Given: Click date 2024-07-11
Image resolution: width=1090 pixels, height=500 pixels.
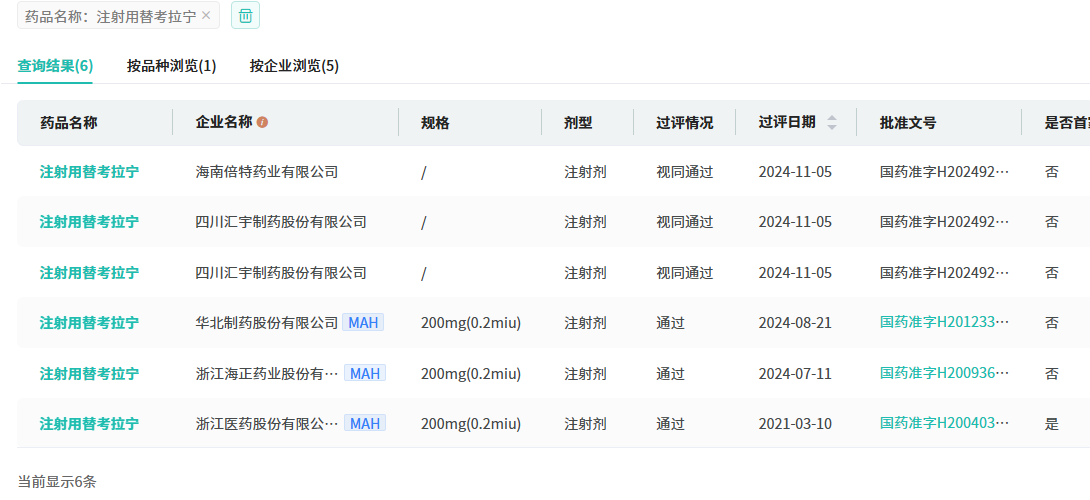Looking at the screenshot, I should (795, 373).
